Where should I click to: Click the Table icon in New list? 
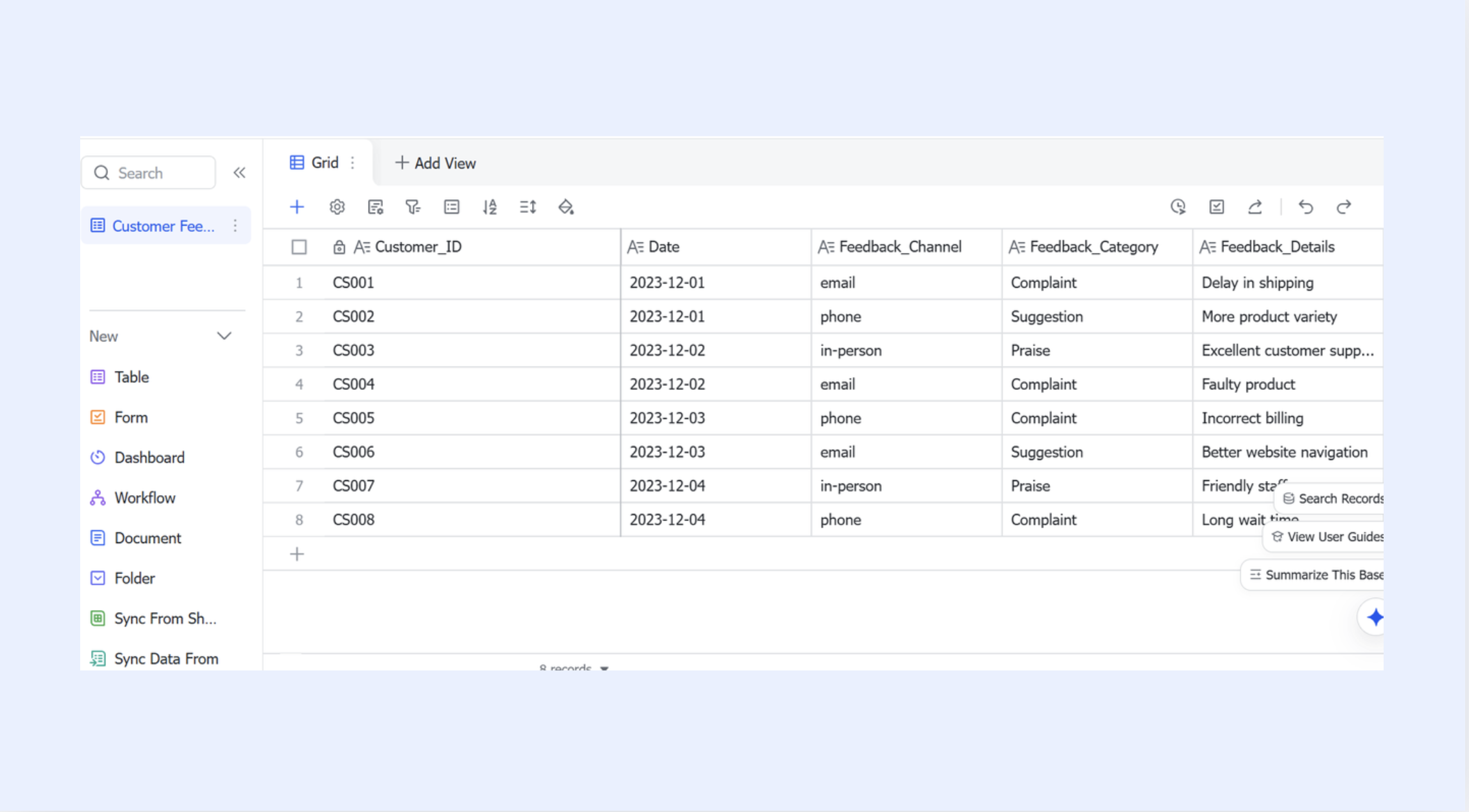point(98,377)
